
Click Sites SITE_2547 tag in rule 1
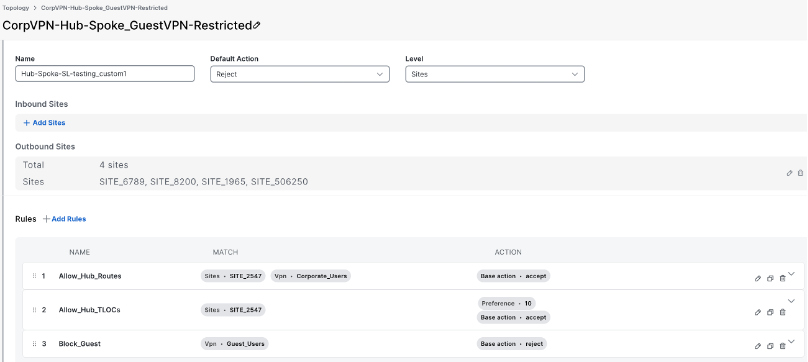pos(233,276)
